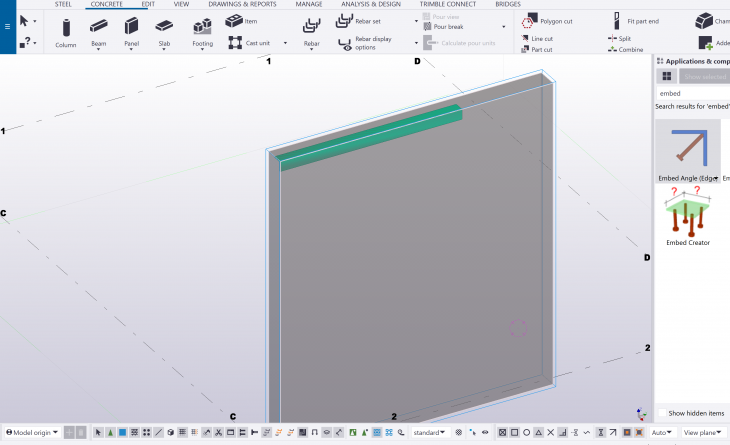Screen dimensions: 730x445
Task: Open the Model origin dropdown
Action: 31,433
